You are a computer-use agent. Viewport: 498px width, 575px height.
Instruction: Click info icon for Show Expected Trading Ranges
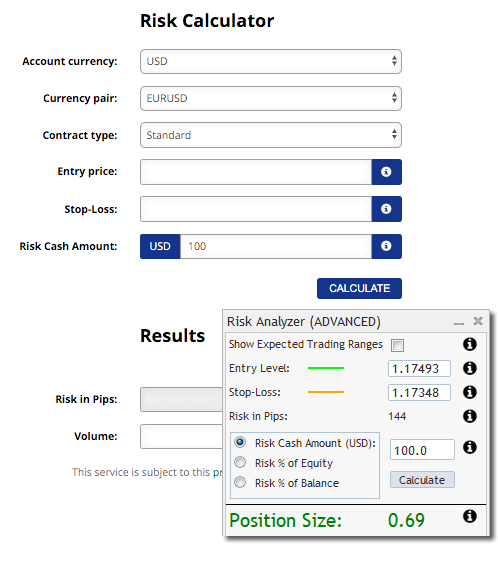point(469,344)
